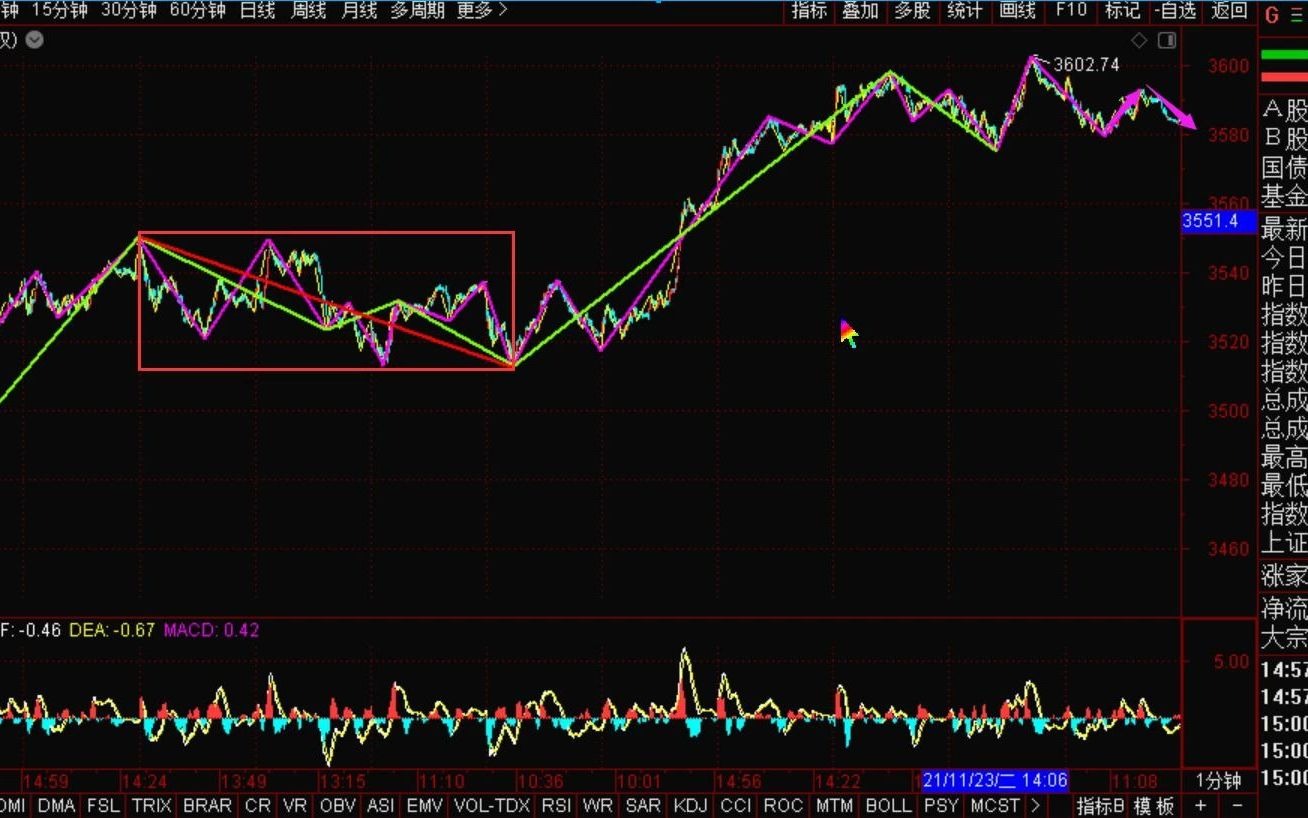Select the BOLL indicator tab
The height and width of the screenshot is (818, 1308).
pos(889,806)
